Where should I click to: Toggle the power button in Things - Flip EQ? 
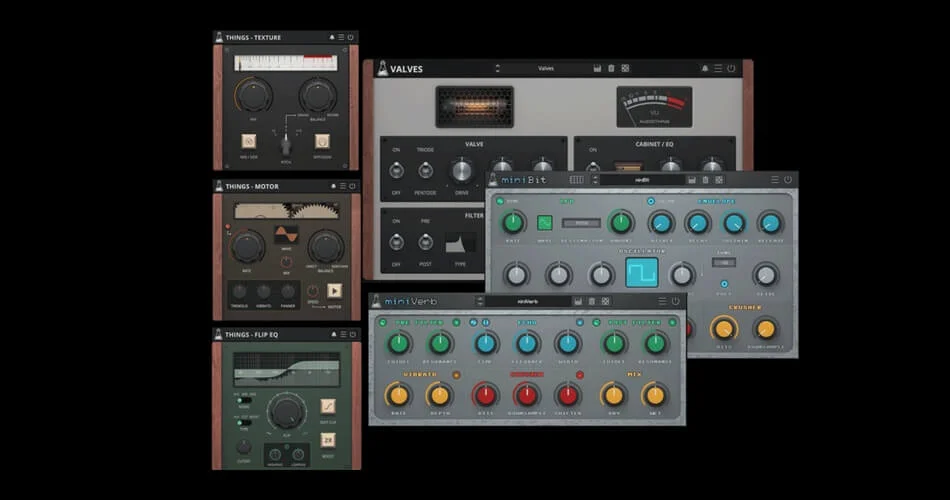(x=353, y=335)
